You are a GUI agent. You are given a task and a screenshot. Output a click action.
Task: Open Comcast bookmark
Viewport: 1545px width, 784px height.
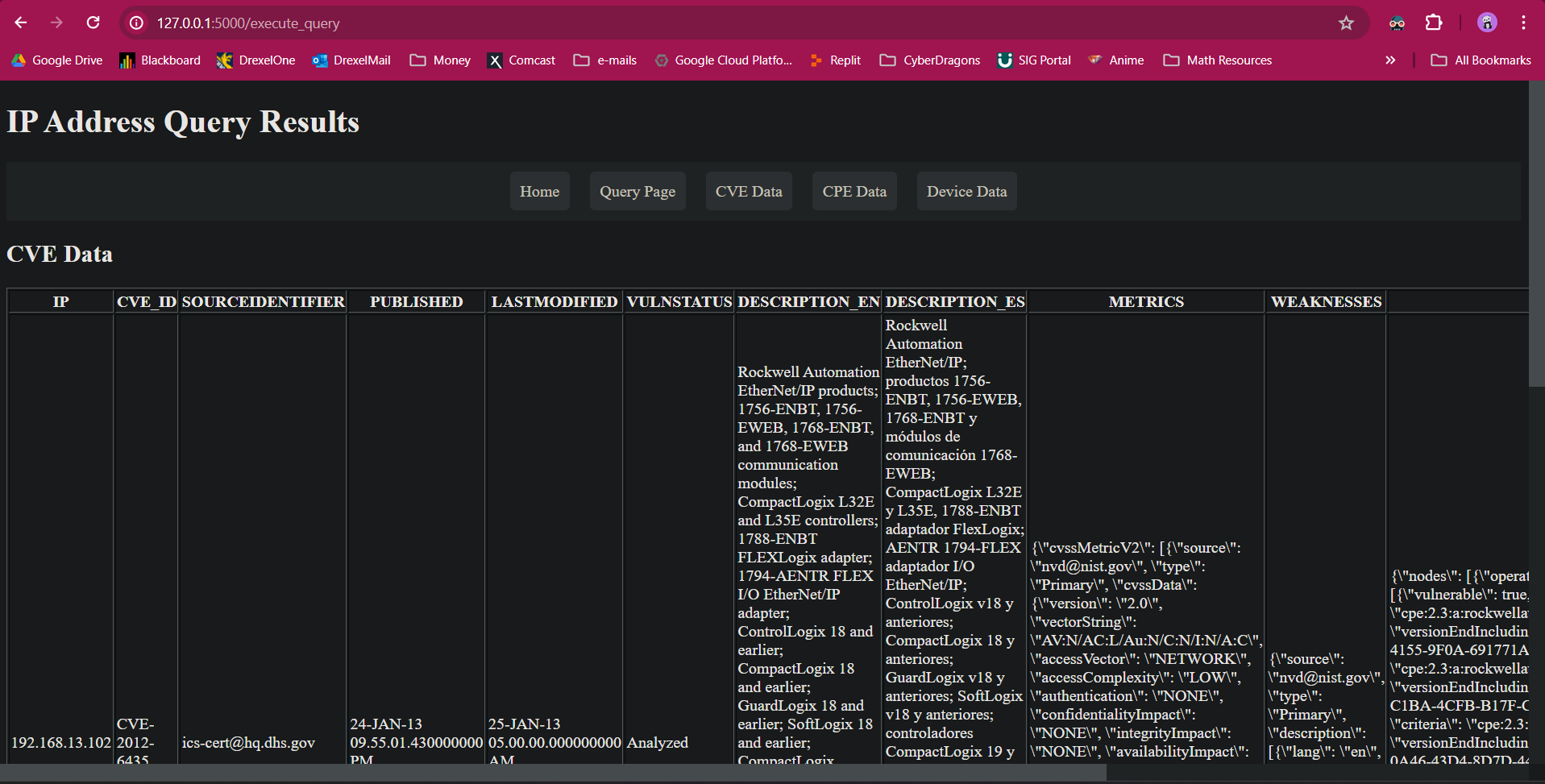[521, 60]
